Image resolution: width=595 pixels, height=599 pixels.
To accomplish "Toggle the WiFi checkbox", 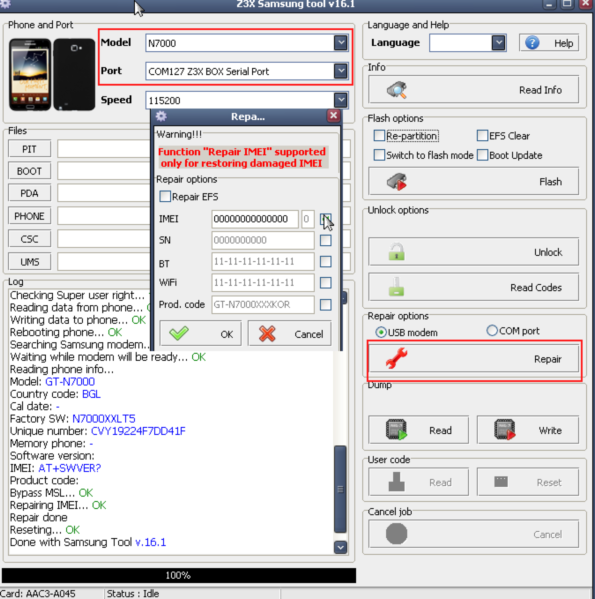I will (x=325, y=283).
